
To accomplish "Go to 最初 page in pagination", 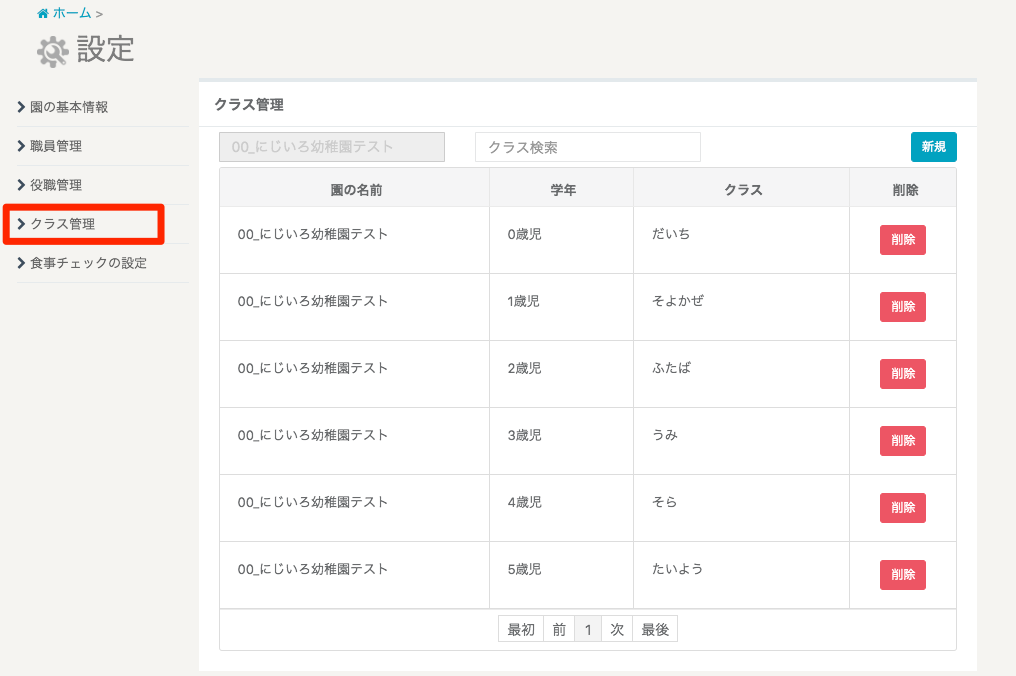I will tap(521, 630).
